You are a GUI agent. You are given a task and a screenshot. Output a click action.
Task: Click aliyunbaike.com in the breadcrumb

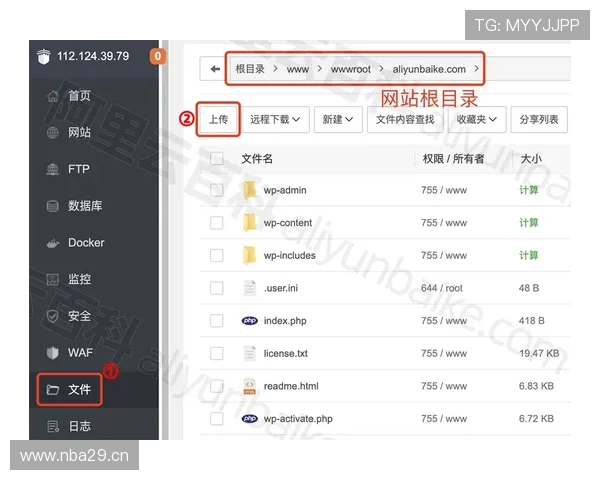click(x=429, y=69)
